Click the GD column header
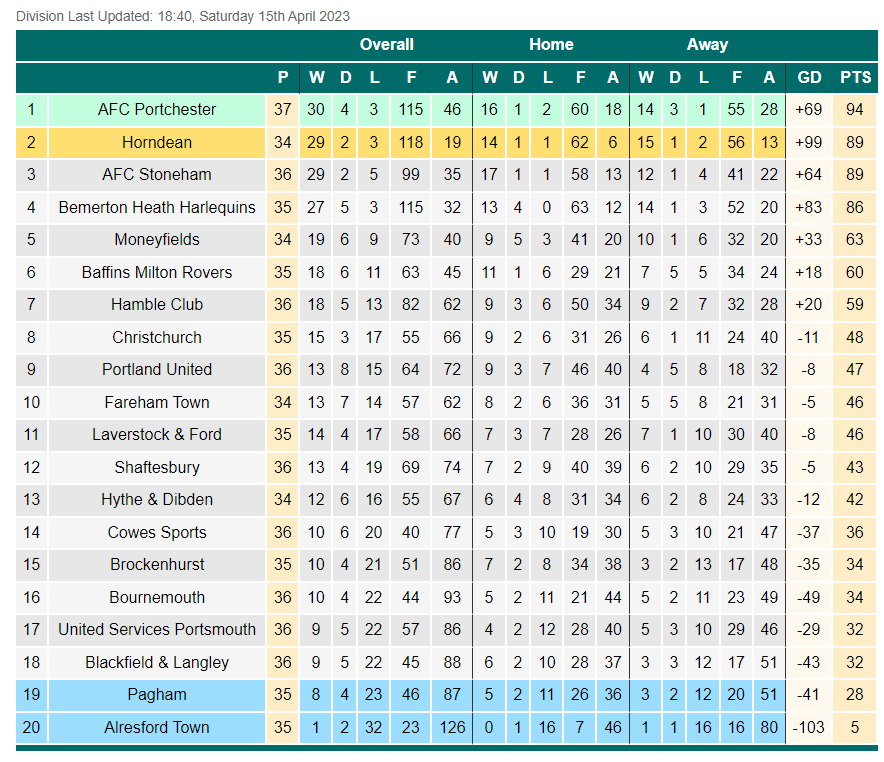Screen dimensions: 884x762 [x=809, y=77]
